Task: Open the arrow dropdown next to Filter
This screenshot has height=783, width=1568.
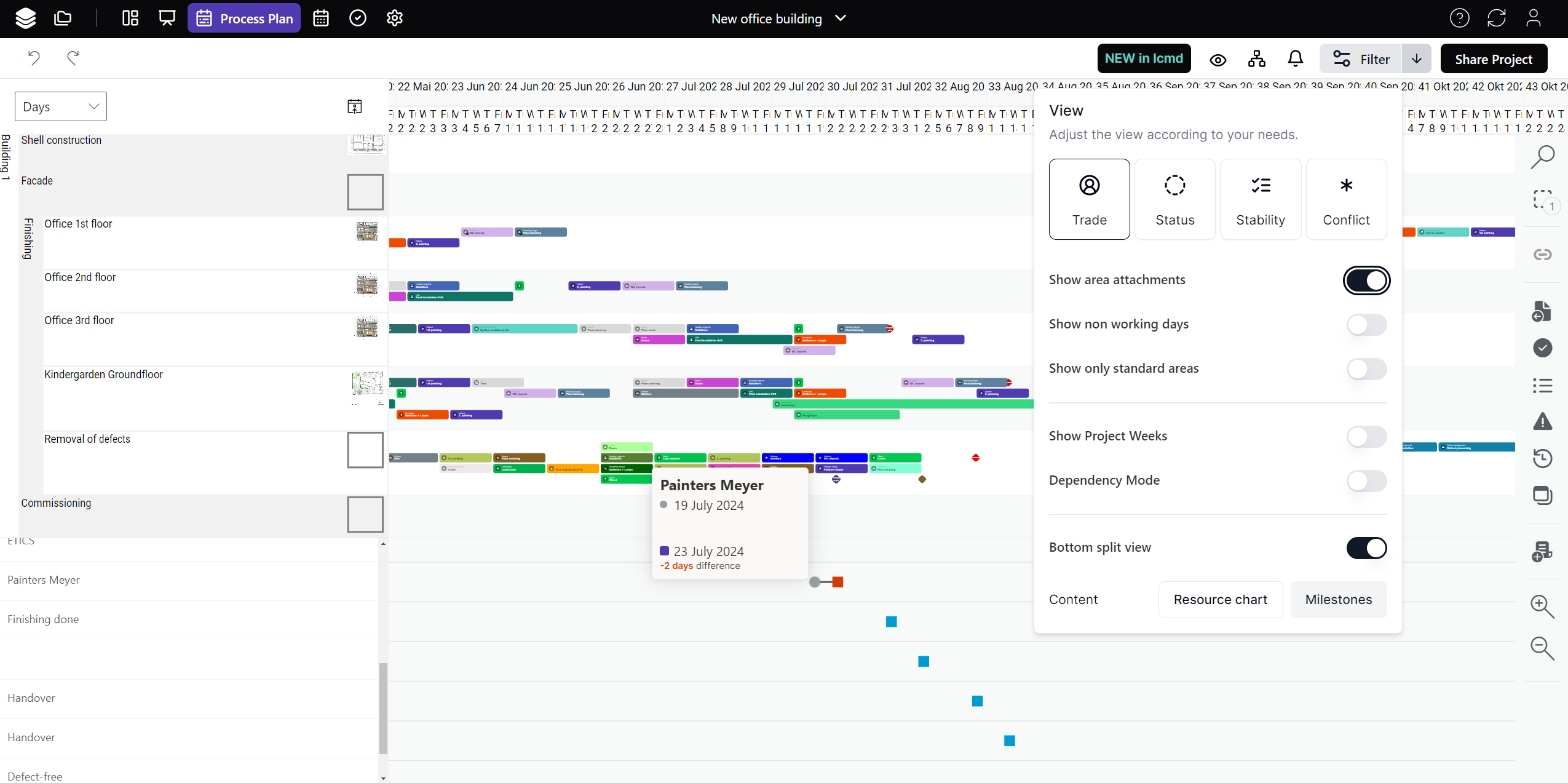Action: pyautogui.click(x=1417, y=59)
